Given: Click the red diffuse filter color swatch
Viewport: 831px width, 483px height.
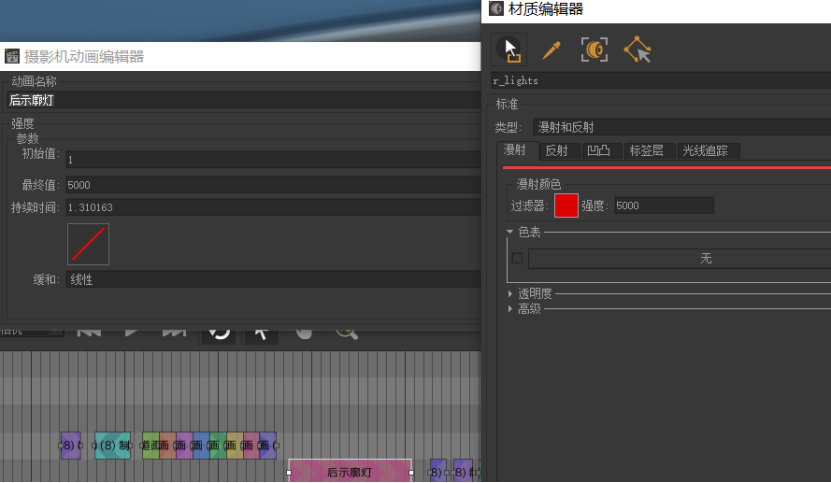Looking at the screenshot, I should [x=566, y=205].
